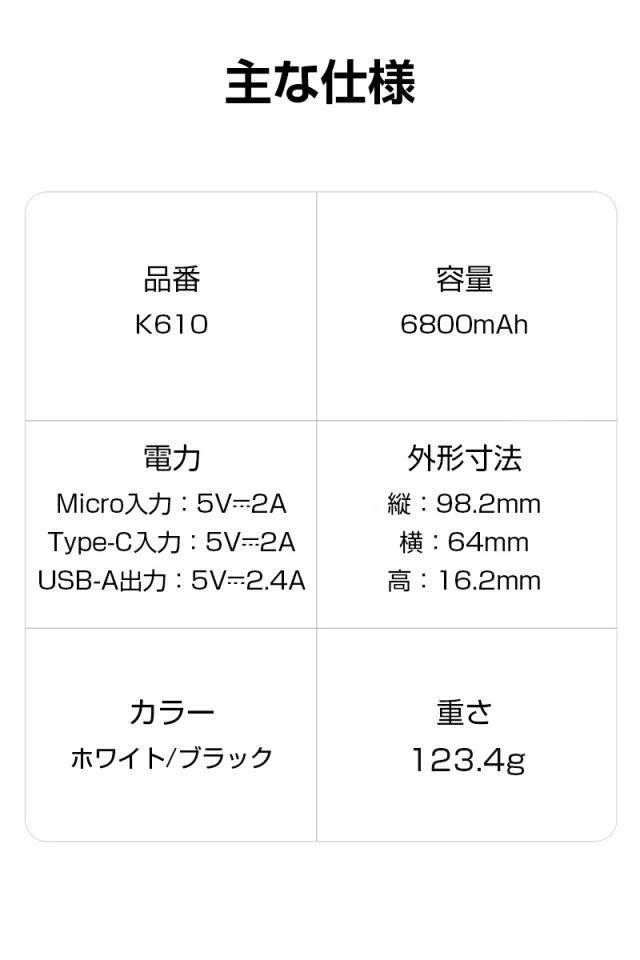Click the 主な仕様 heading
Image resolution: width=640 pixels, height=960 pixels.
(320, 83)
